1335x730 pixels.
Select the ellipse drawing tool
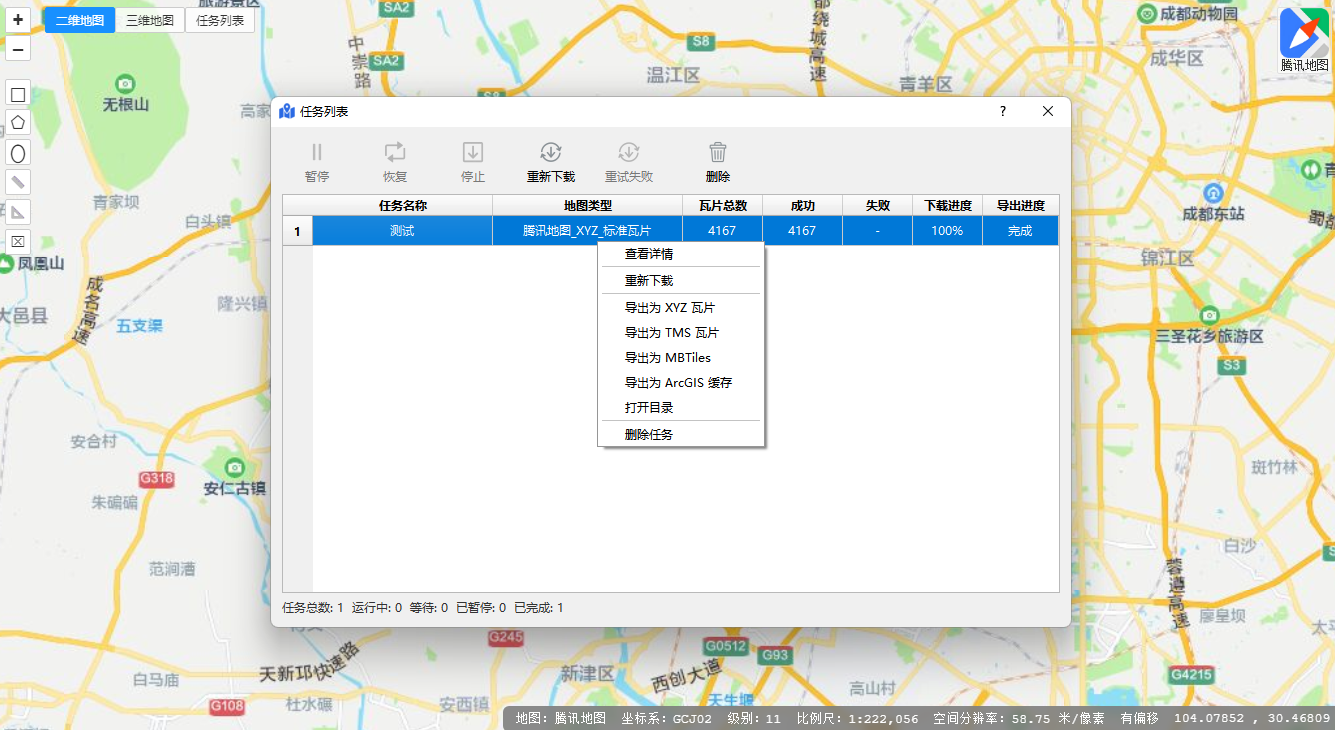point(18,153)
